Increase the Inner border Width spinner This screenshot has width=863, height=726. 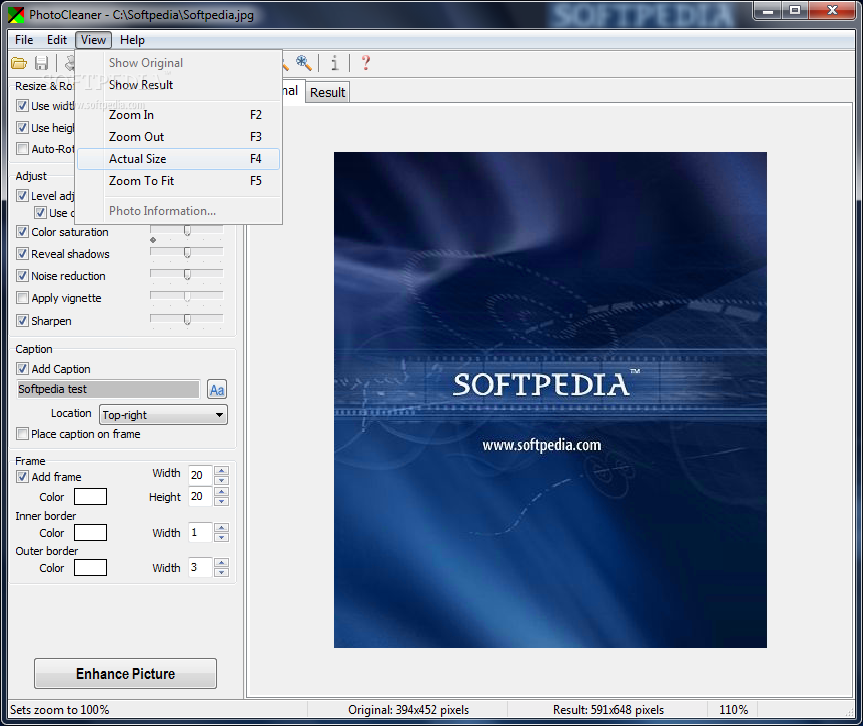tap(221, 528)
